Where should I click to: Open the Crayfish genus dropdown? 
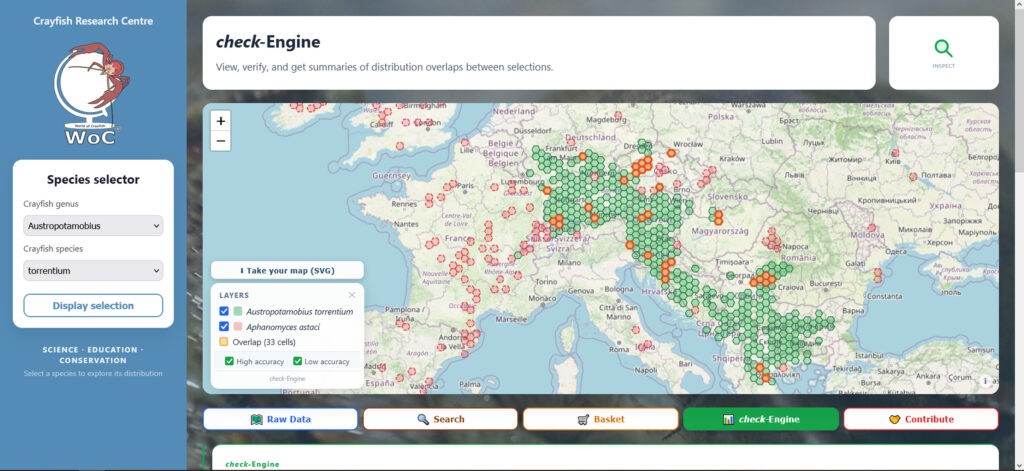pyautogui.click(x=93, y=226)
